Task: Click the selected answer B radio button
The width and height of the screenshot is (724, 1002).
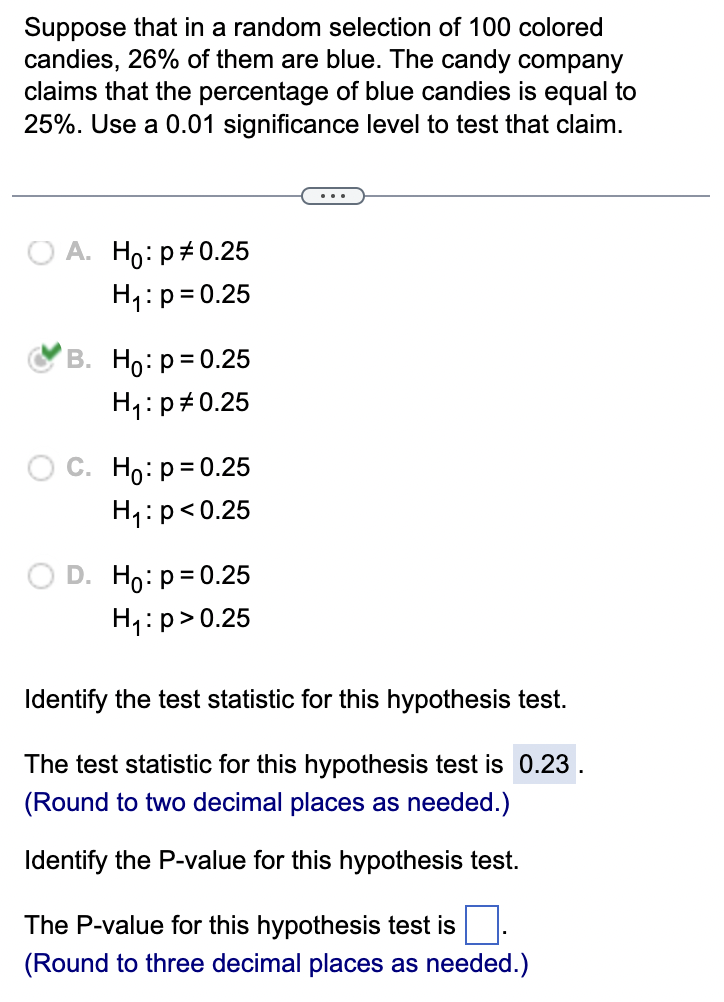Action: [x=41, y=360]
